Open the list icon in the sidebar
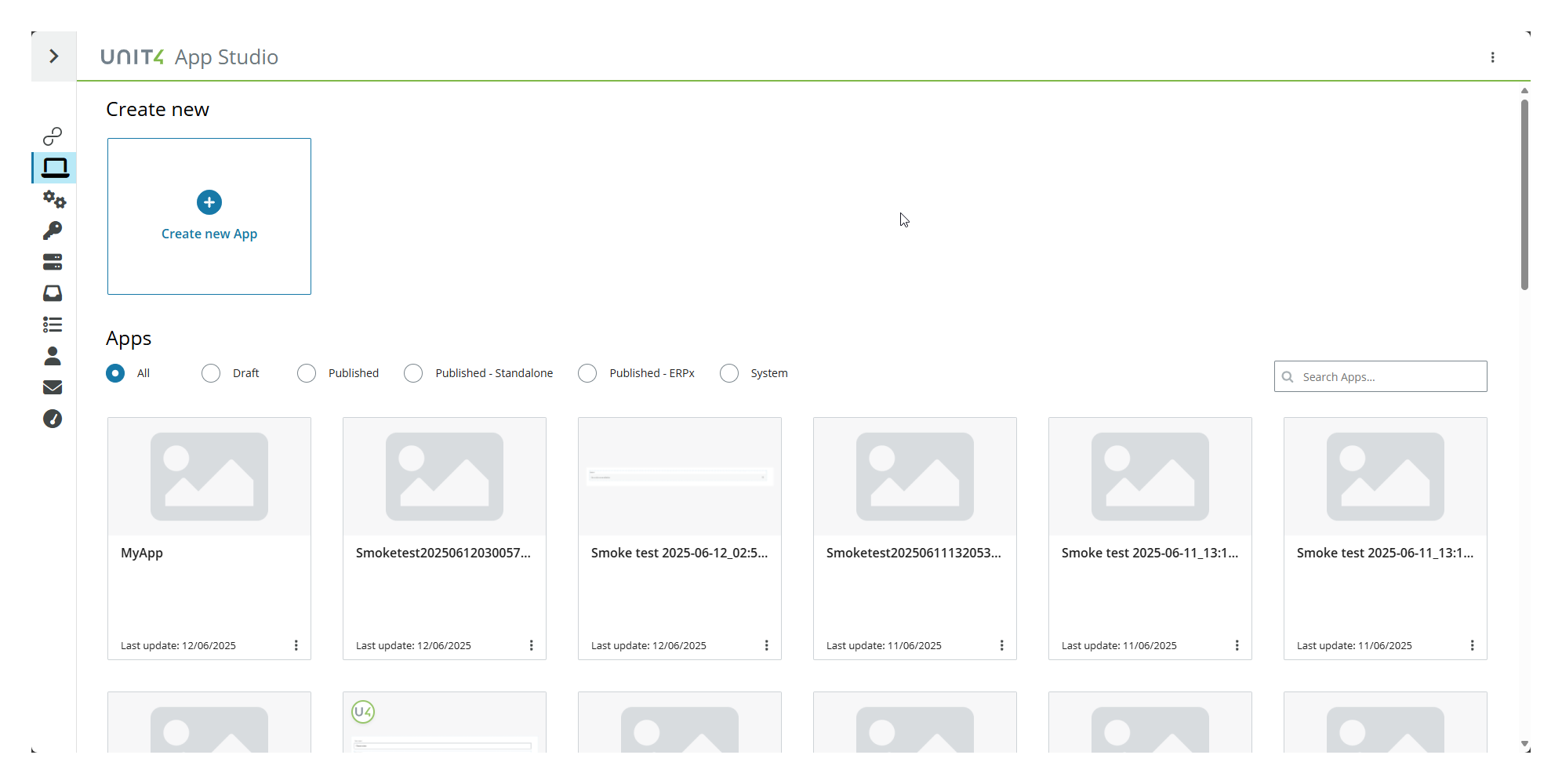The image size is (1562, 784). coord(53,324)
